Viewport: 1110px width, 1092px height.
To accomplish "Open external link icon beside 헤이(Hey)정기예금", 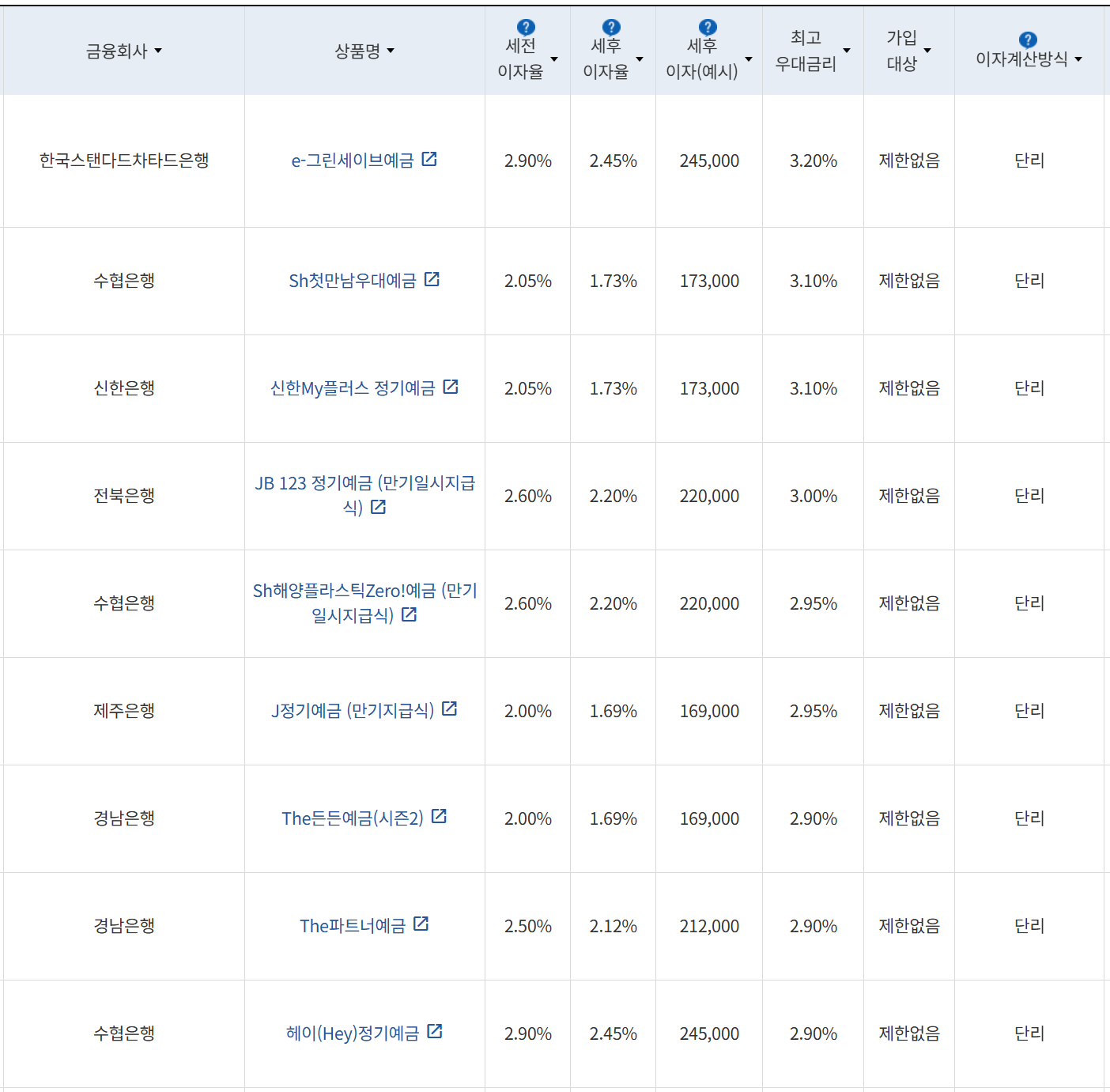I will point(435,1032).
